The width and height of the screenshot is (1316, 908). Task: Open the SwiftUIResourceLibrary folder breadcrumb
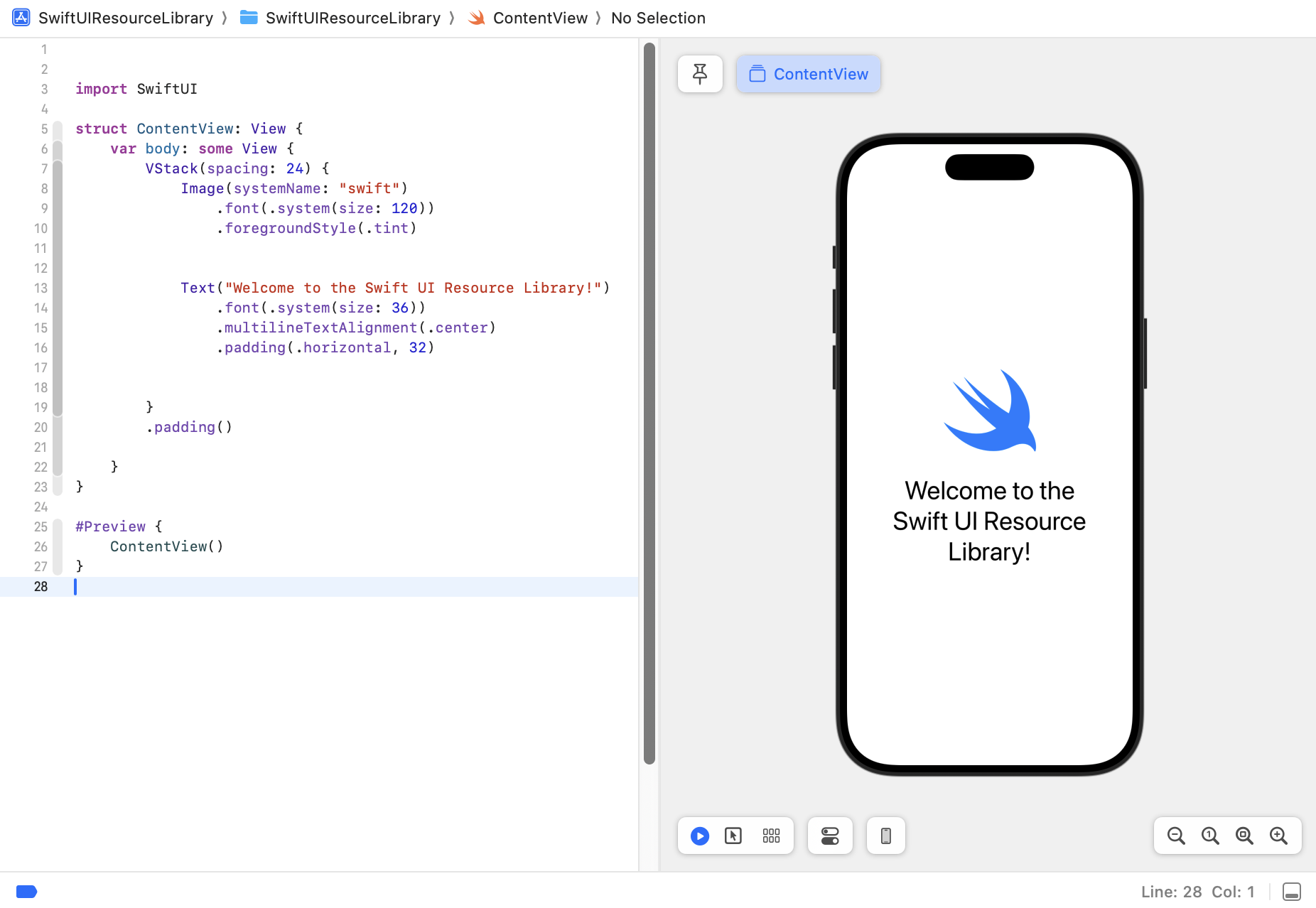click(353, 18)
